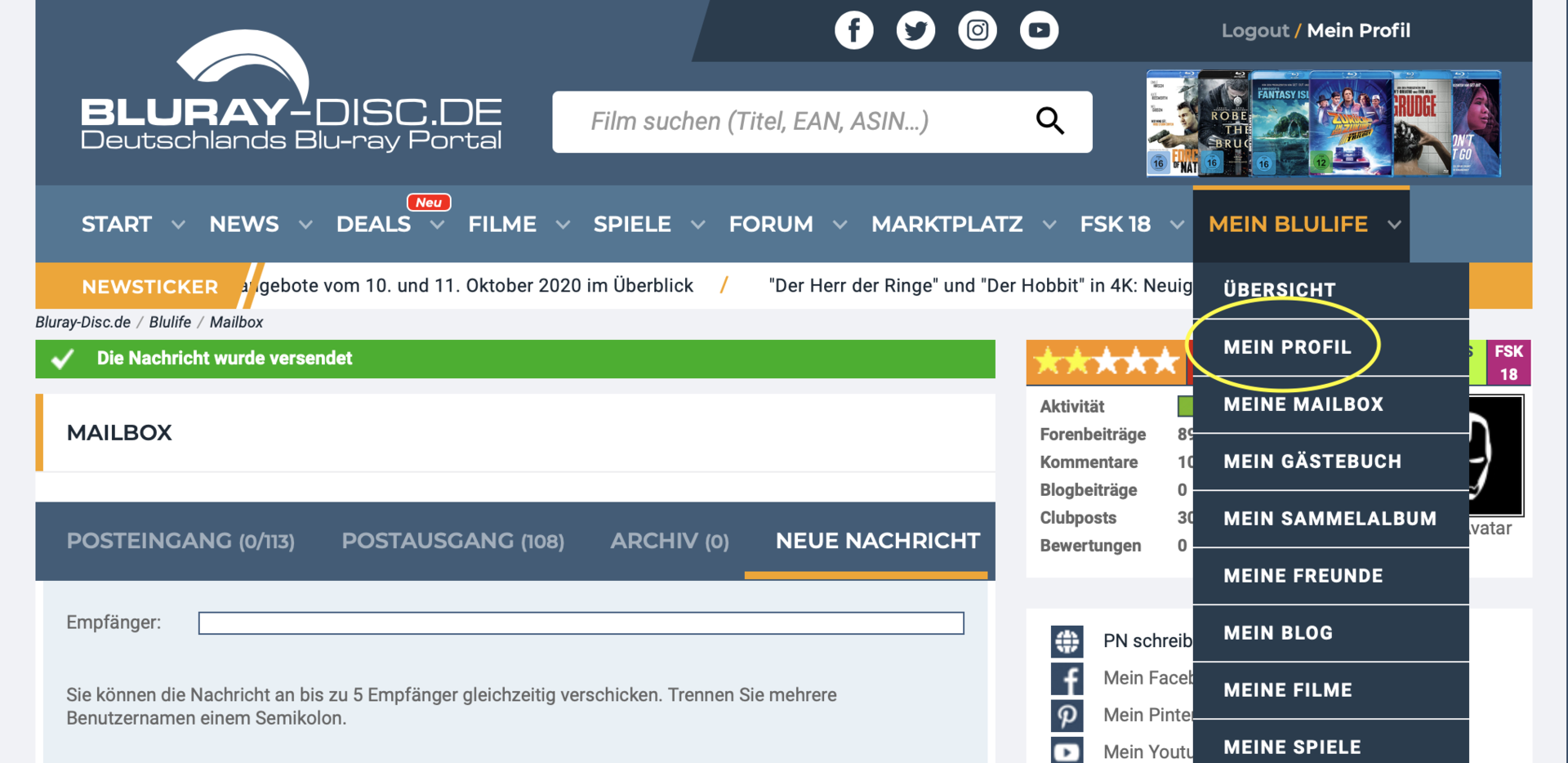
Task: Open the FILME navigation item
Action: pyautogui.click(x=502, y=225)
